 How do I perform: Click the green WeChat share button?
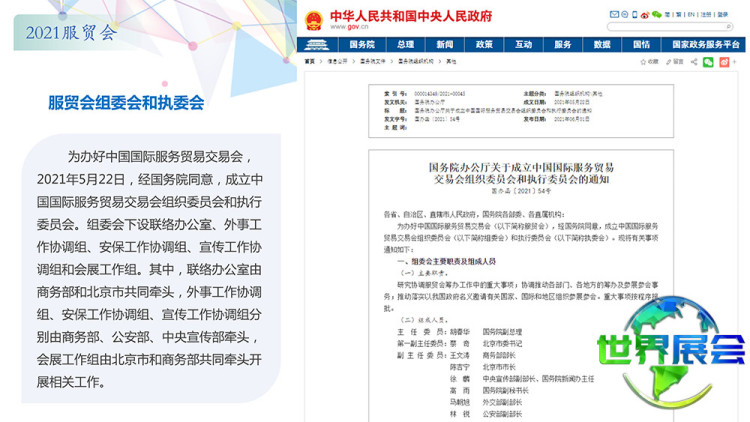click(x=708, y=62)
